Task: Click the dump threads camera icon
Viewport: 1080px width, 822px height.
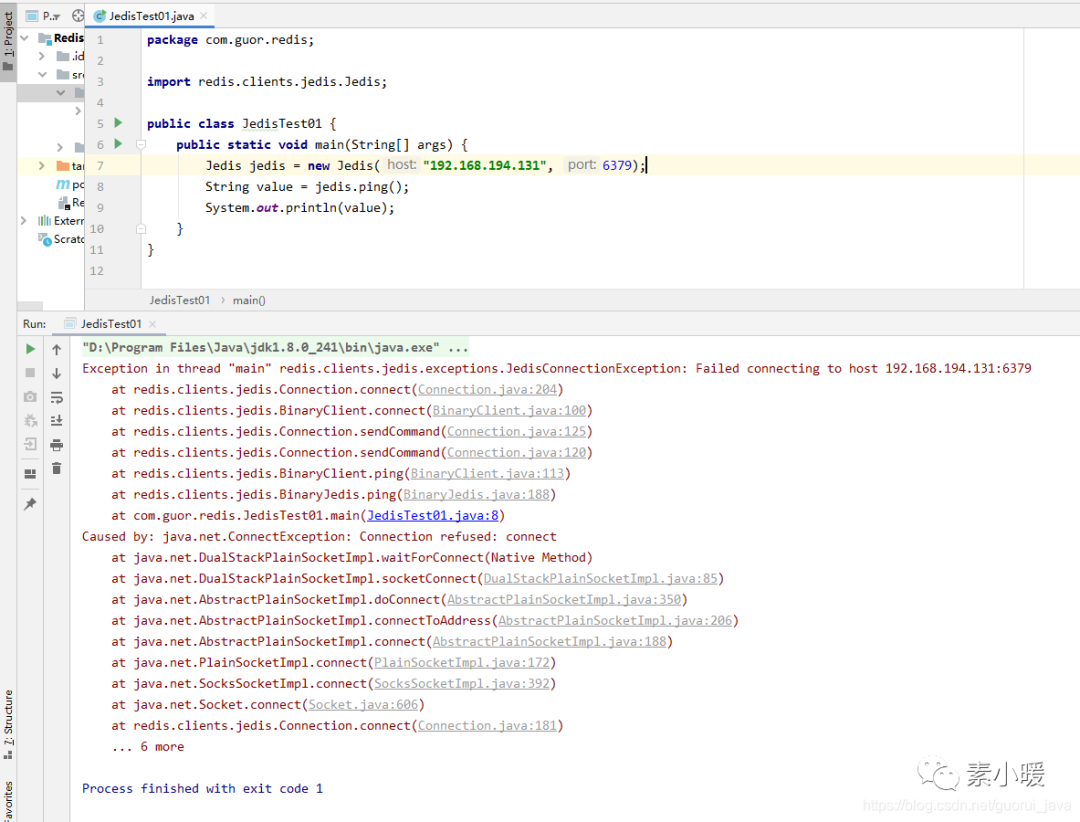Action: tap(30, 397)
